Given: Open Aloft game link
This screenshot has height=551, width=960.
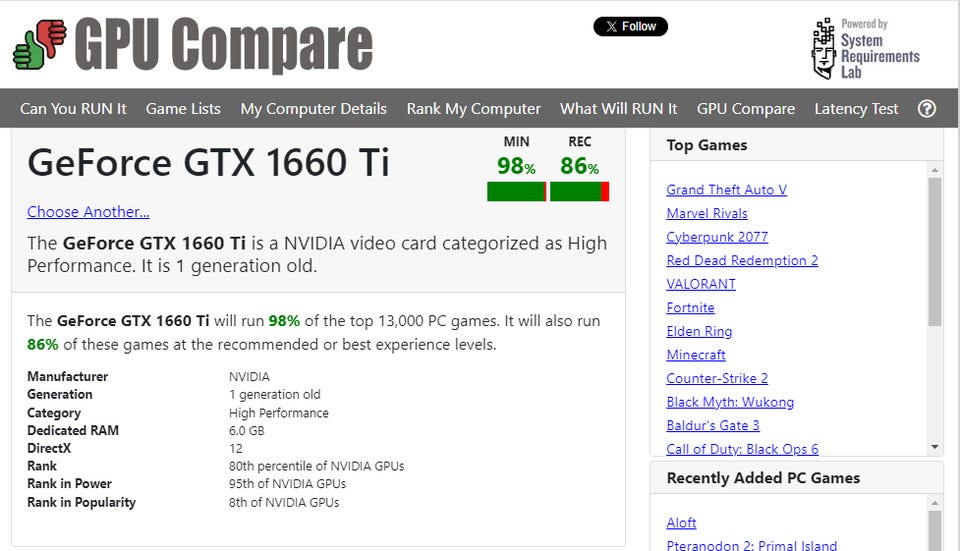Looking at the screenshot, I should tap(681, 523).
